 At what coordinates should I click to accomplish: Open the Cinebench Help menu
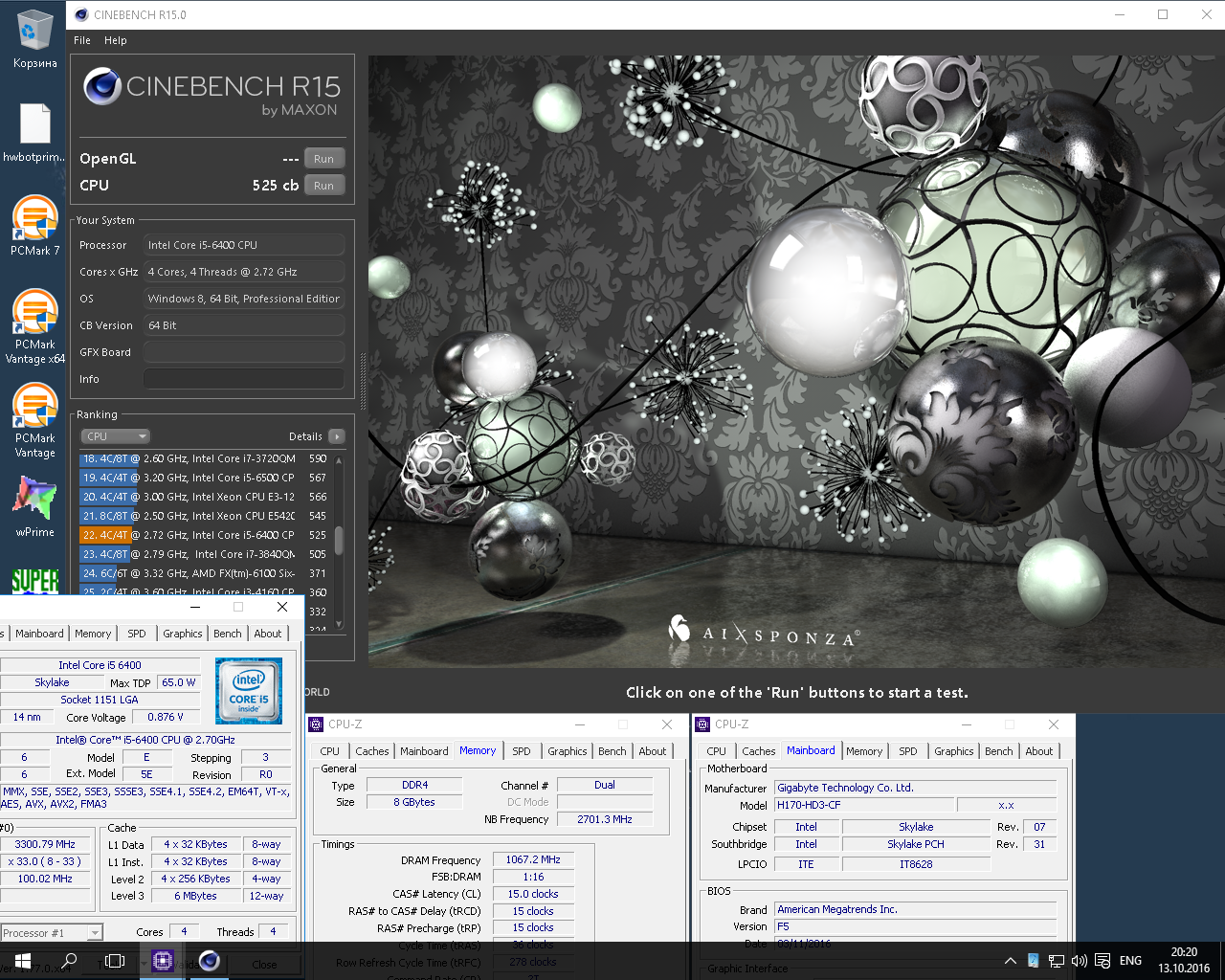click(116, 40)
